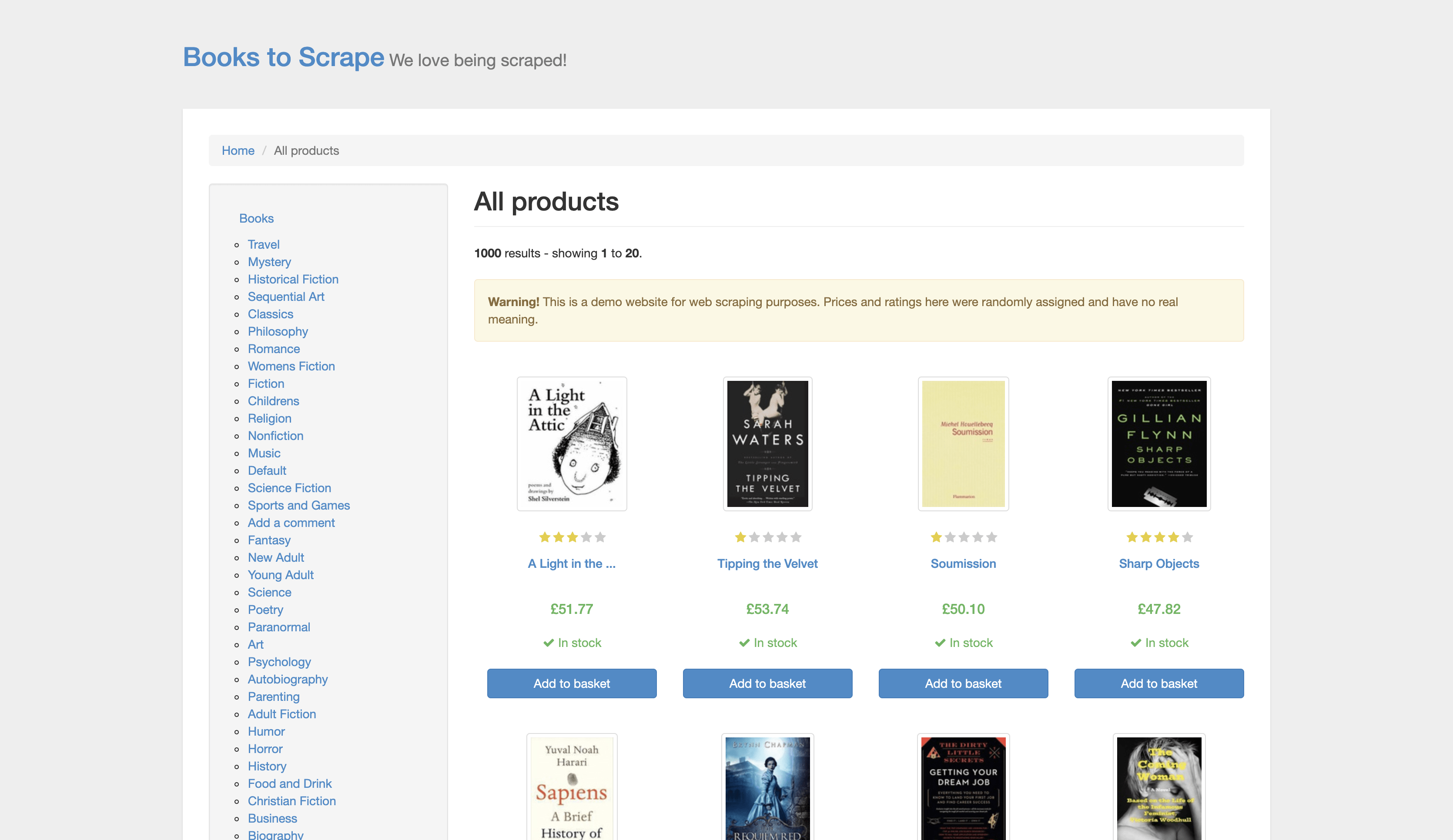
Task: Open the Christian Fiction category
Action: pyautogui.click(x=292, y=801)
